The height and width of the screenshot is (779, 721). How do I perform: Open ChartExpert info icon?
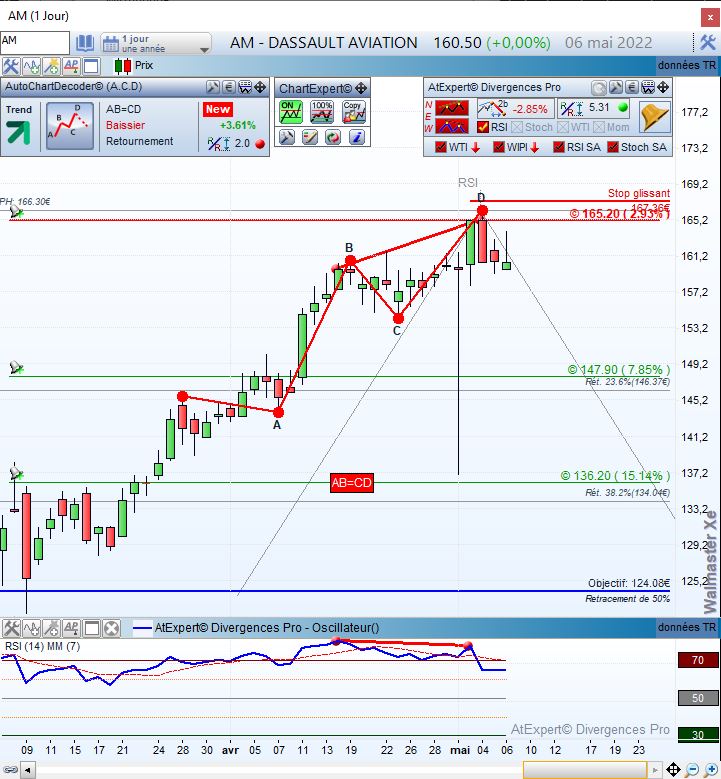pos(357,137)
